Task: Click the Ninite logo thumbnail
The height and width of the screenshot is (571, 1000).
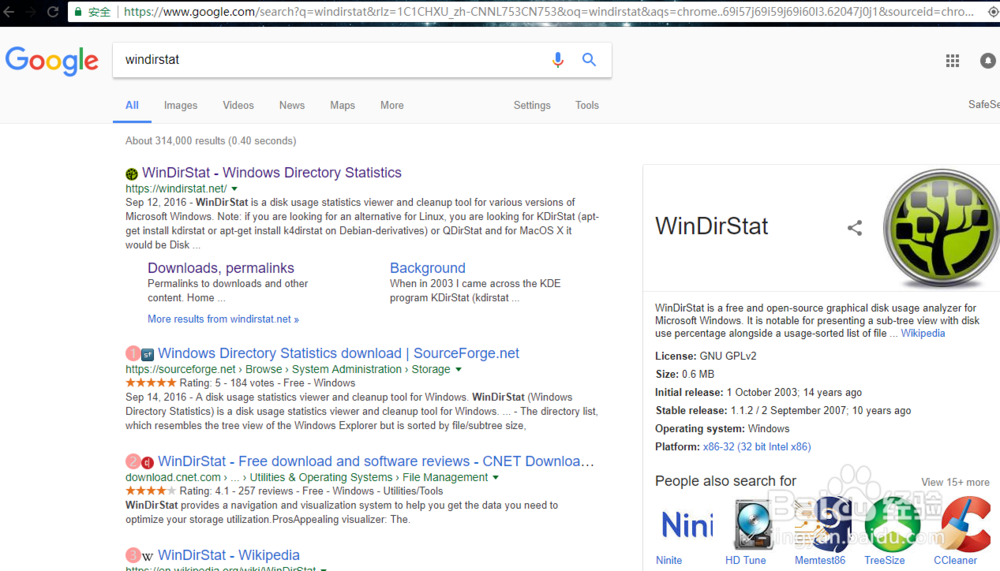Action: point(688,525)
